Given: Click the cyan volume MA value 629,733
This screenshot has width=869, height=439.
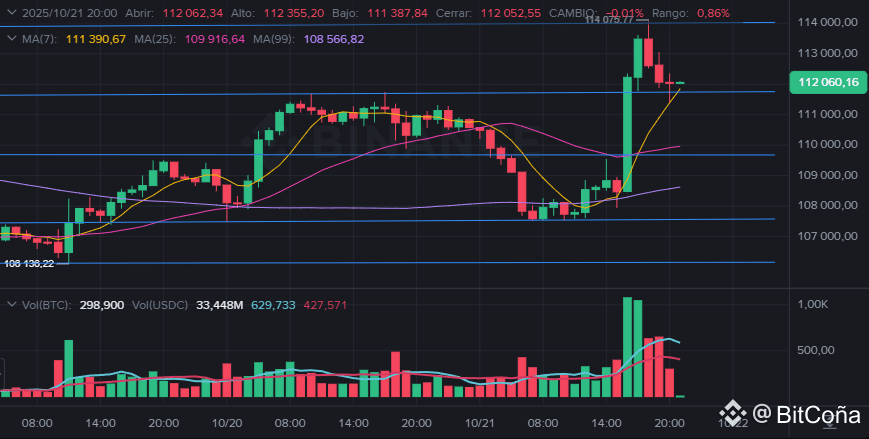Looking at the screenshot, I should (273, 305).
